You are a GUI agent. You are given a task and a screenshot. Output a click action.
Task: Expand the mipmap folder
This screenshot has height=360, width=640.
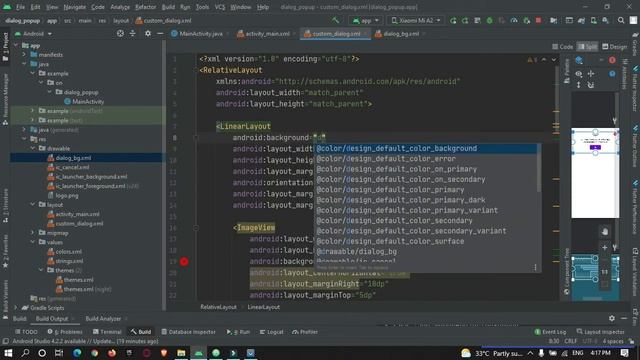click(33, 233)
